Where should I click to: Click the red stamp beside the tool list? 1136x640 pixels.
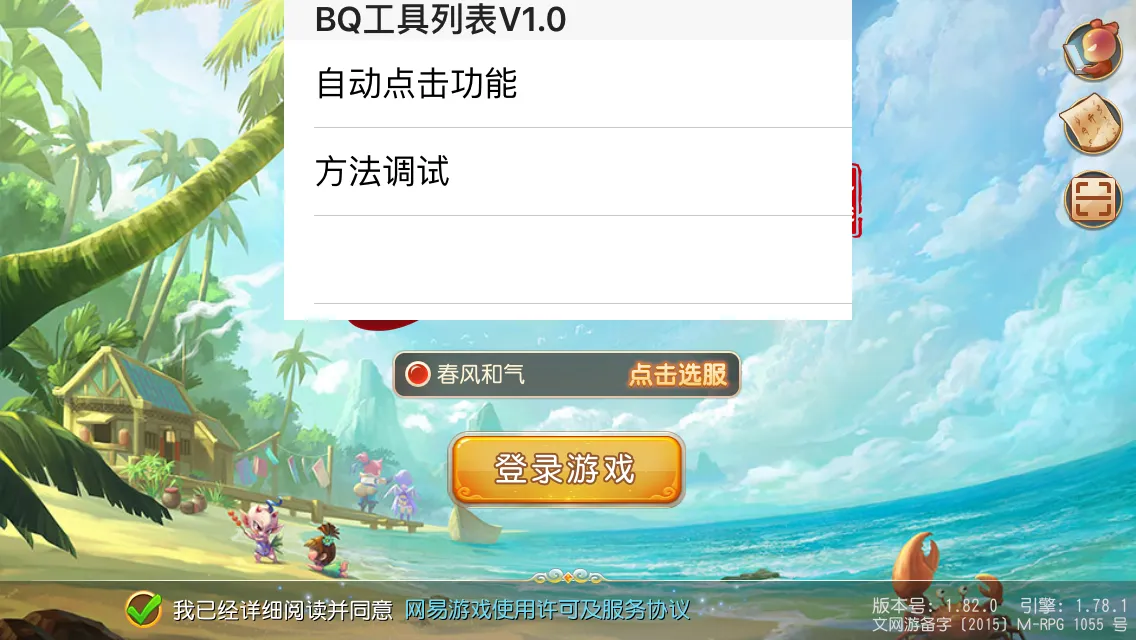856,200
